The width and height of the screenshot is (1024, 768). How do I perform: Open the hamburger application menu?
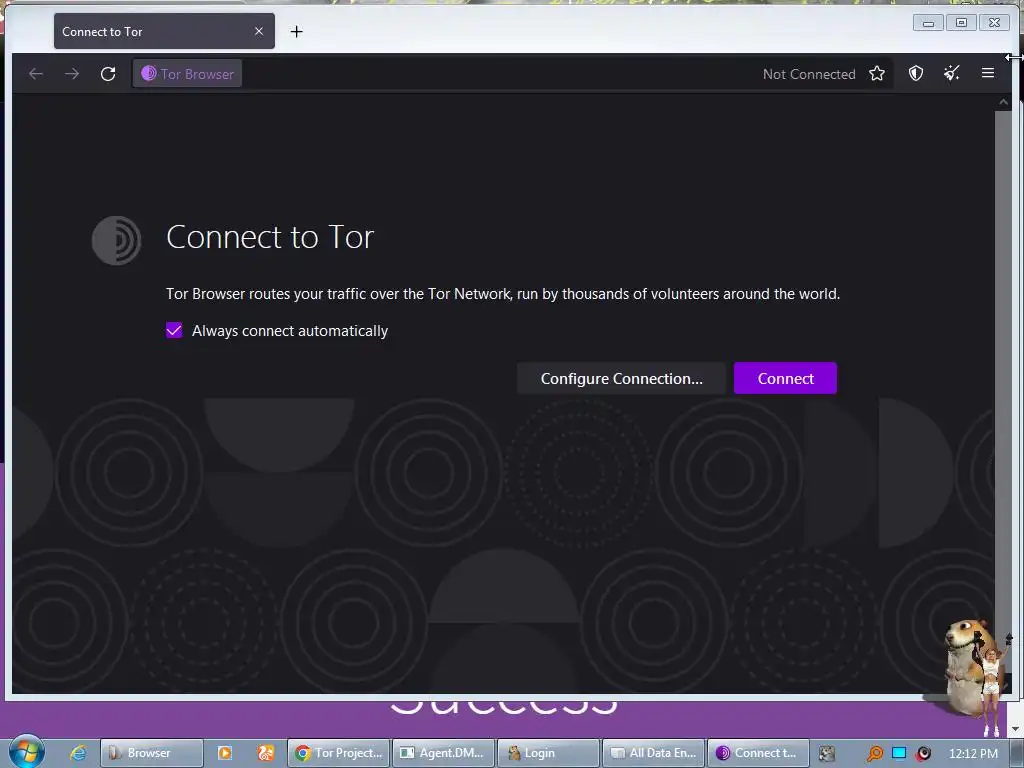tap(987, 73)
